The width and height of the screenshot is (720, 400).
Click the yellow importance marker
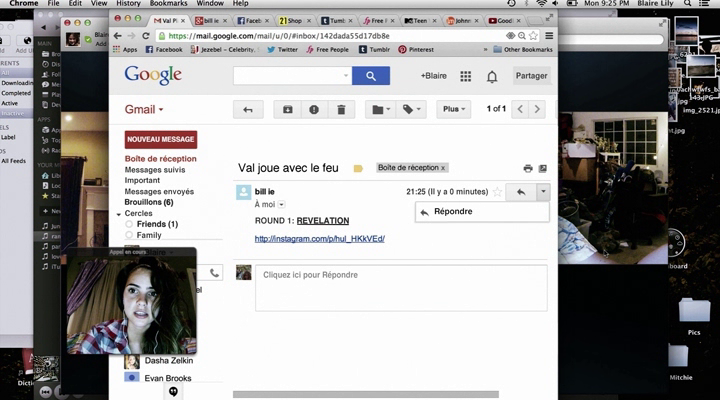tap(358, 169)
